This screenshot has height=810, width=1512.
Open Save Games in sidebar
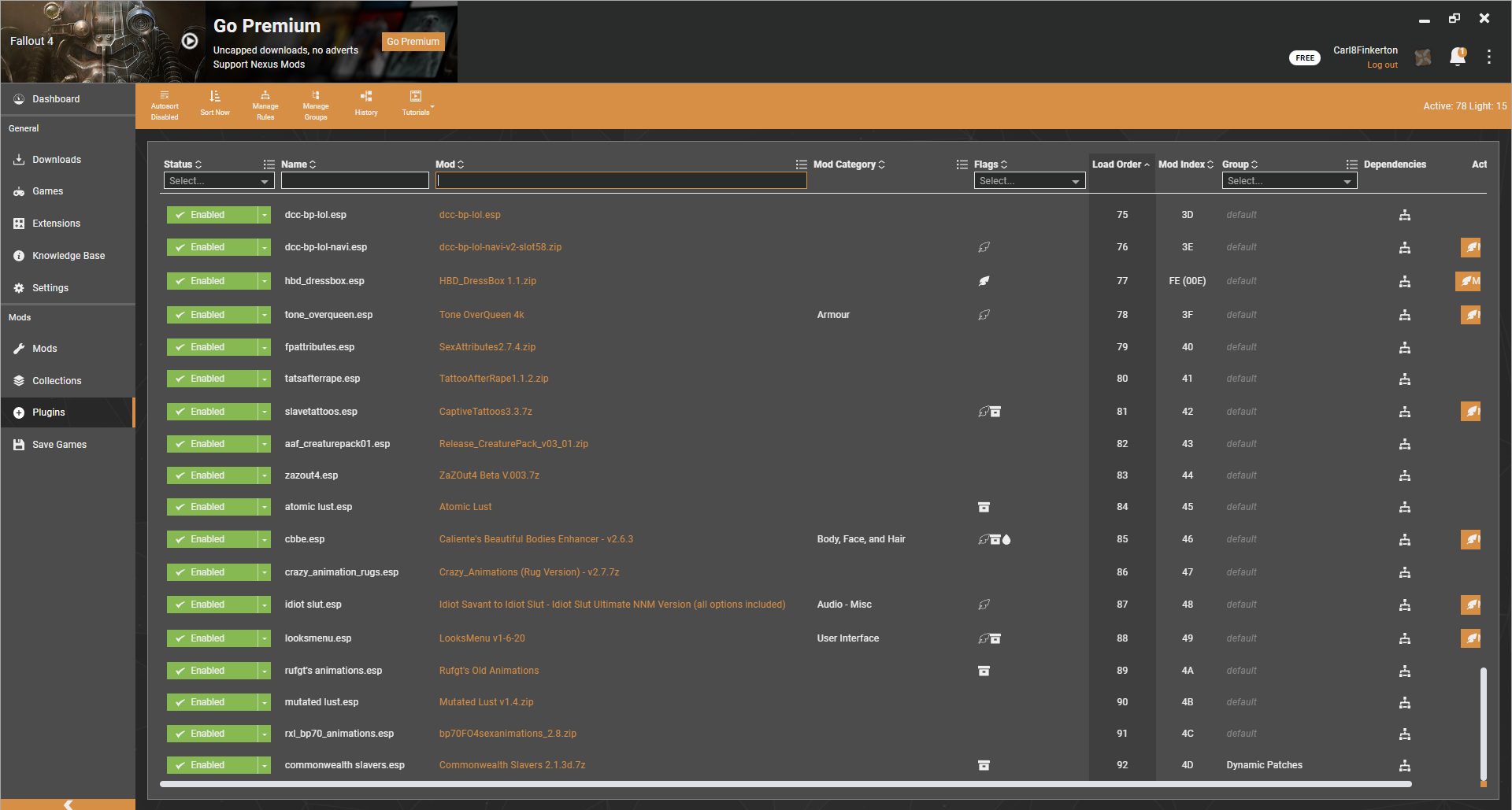coord(68,445)
